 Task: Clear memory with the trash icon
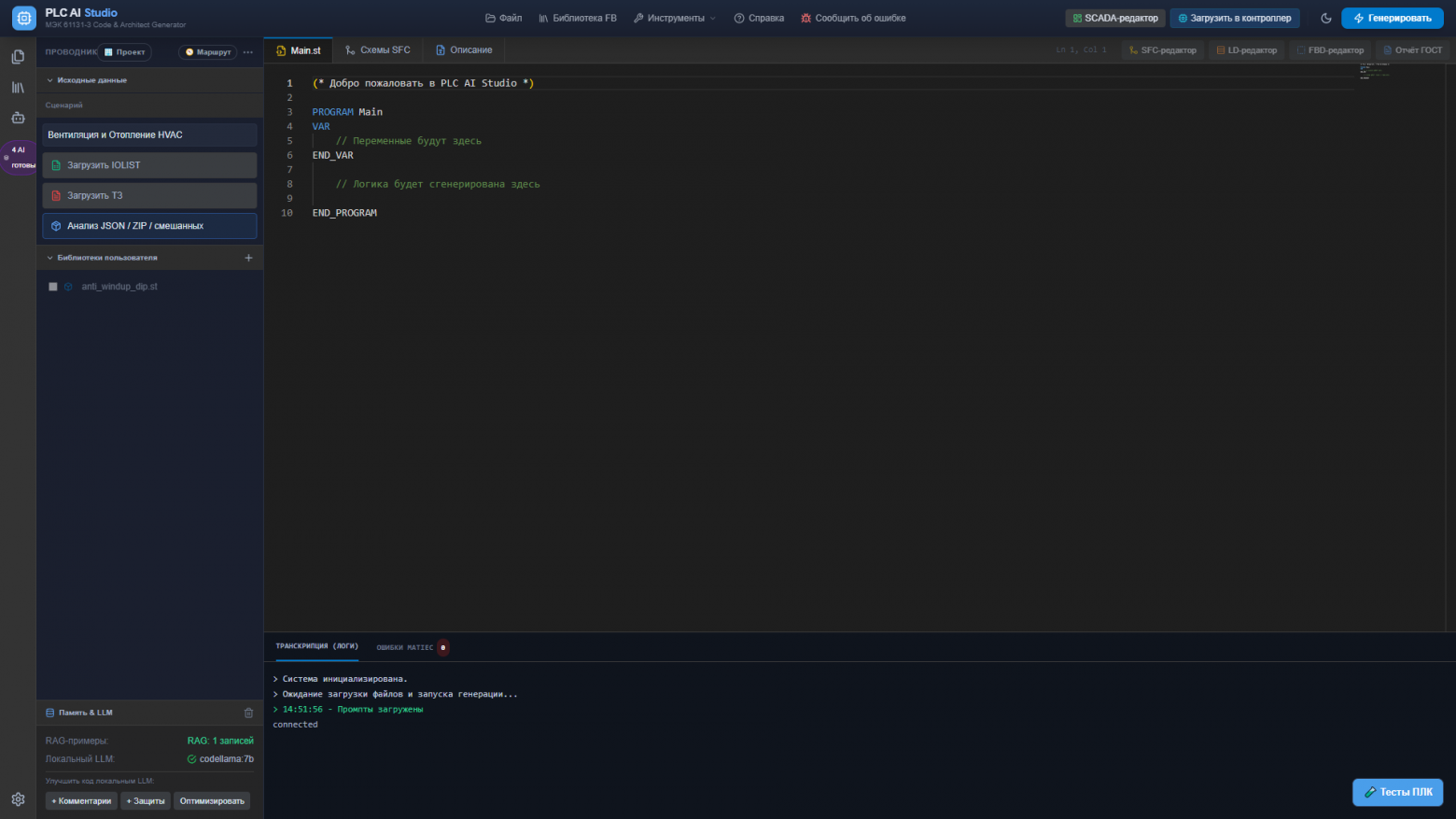click(x=248, y=713)
